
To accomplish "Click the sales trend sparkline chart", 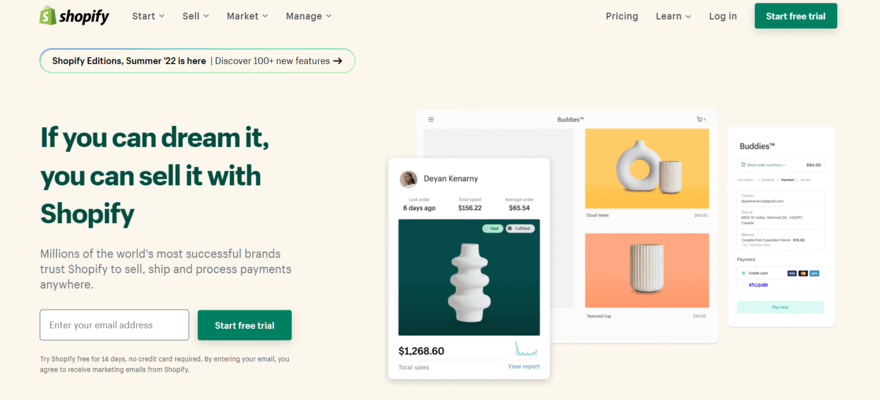I will pyautogui.click(x=526, y=348).
